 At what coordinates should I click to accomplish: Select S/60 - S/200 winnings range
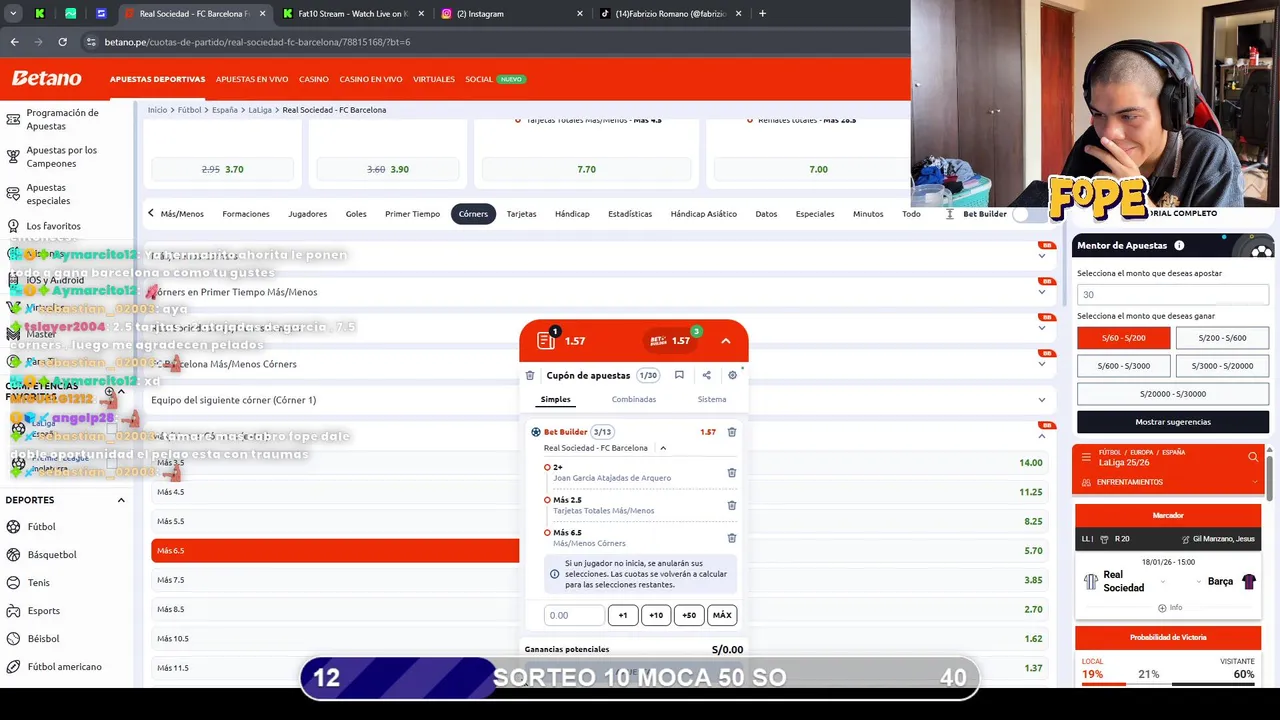point(1123,338)
